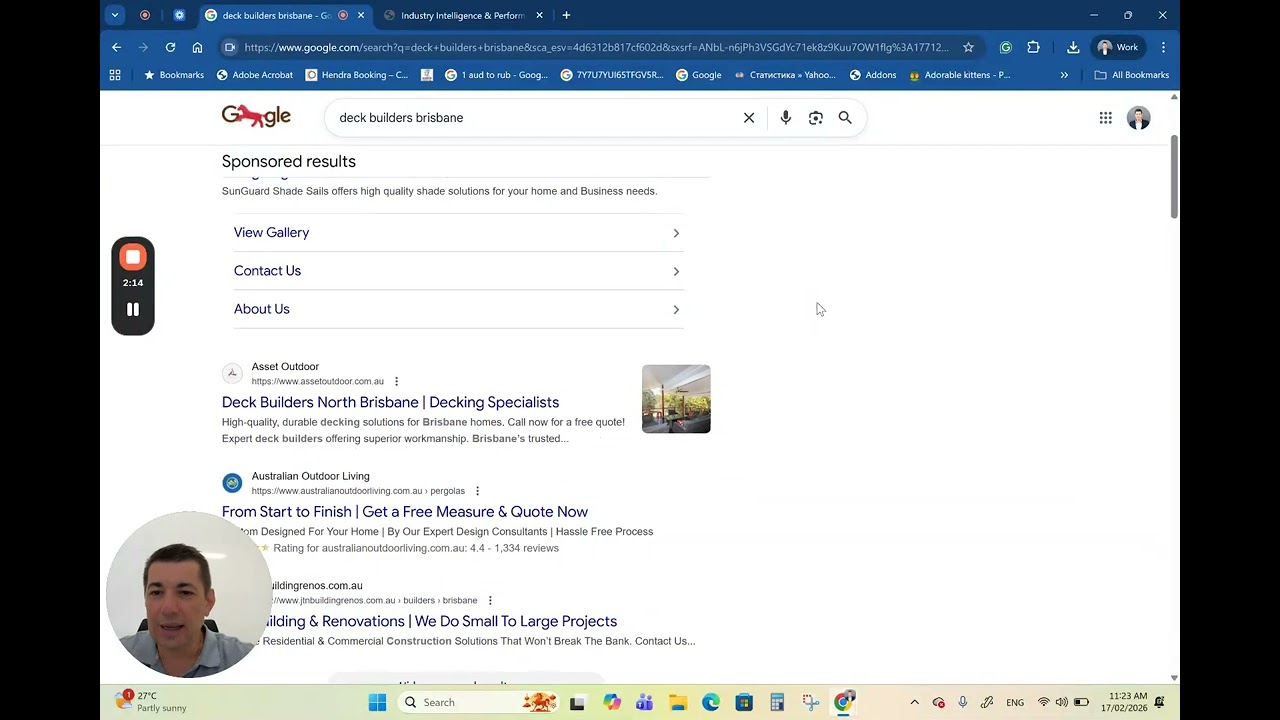
Task: Expand the Contact Us sitelink
Action: pyautogui.click(x=458, y=271)
